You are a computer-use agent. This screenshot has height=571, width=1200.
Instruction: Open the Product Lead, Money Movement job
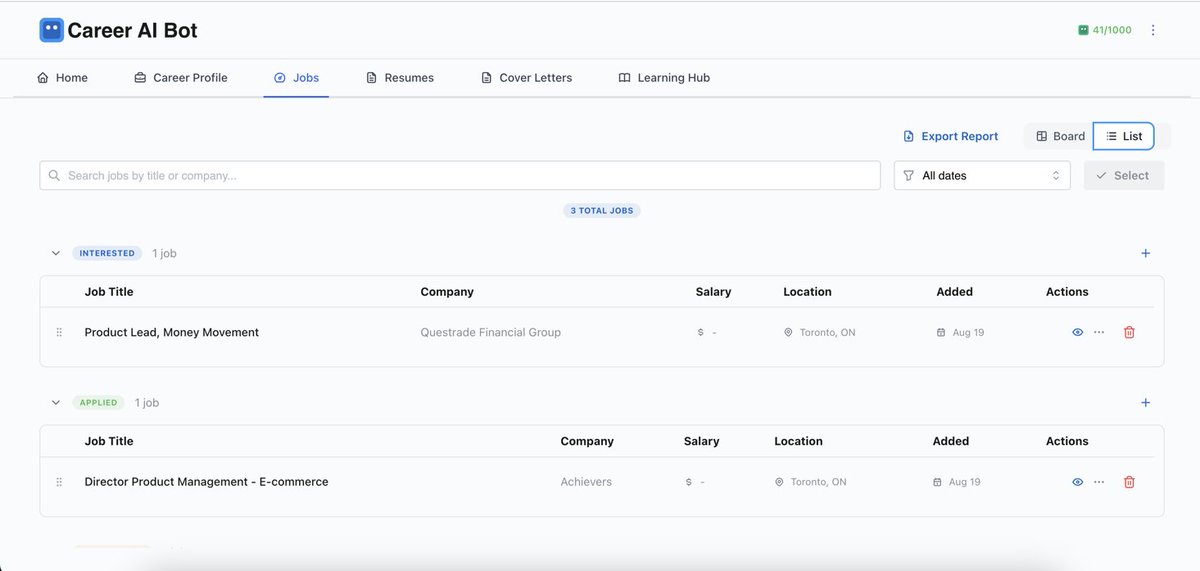172,333
